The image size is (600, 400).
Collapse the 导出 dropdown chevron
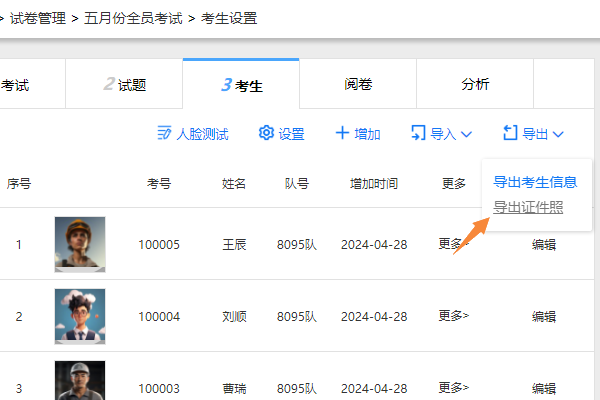click(558, 134)
